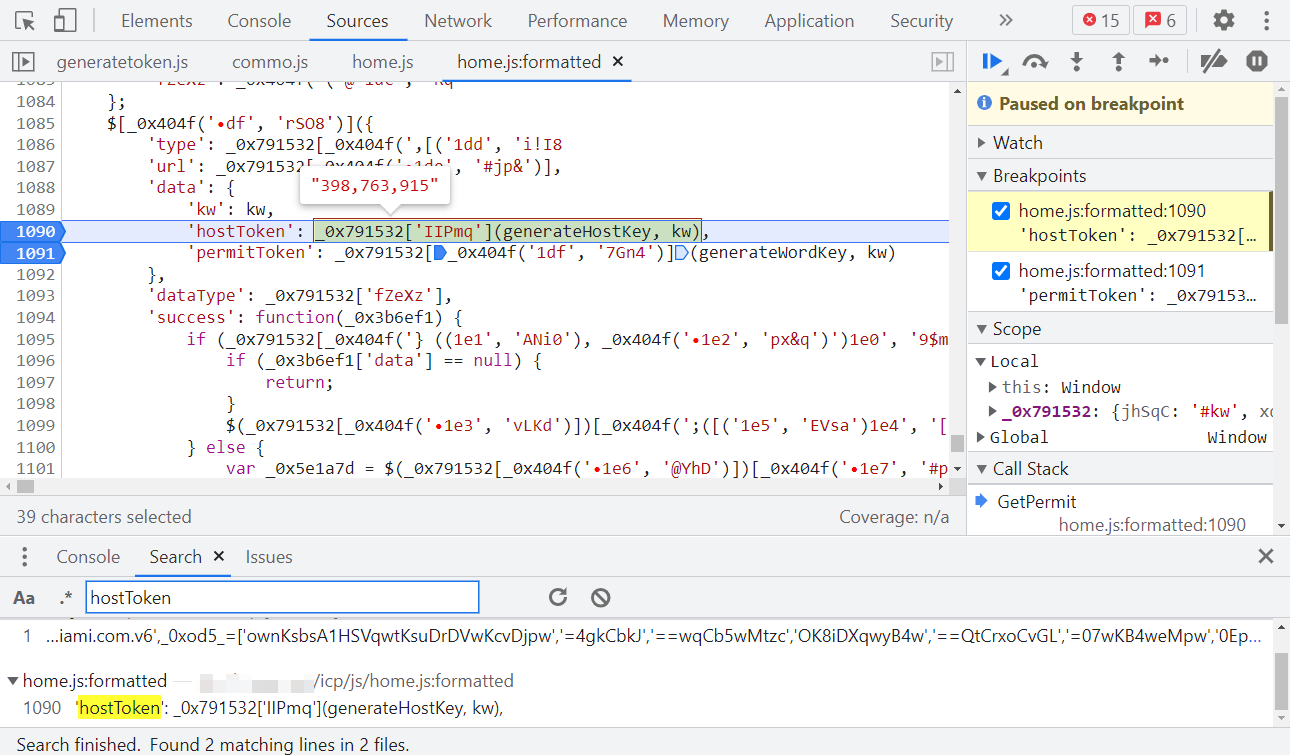Toggle match case in search
The height and width of the screenshot is (755, 1290).
tap(24, 598)
